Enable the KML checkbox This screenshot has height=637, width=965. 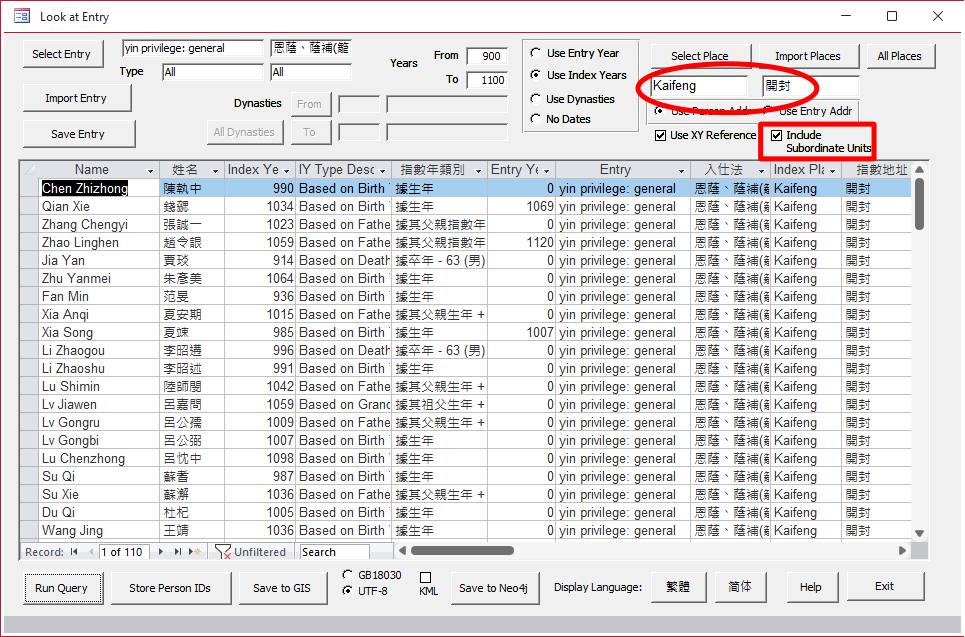425,578
